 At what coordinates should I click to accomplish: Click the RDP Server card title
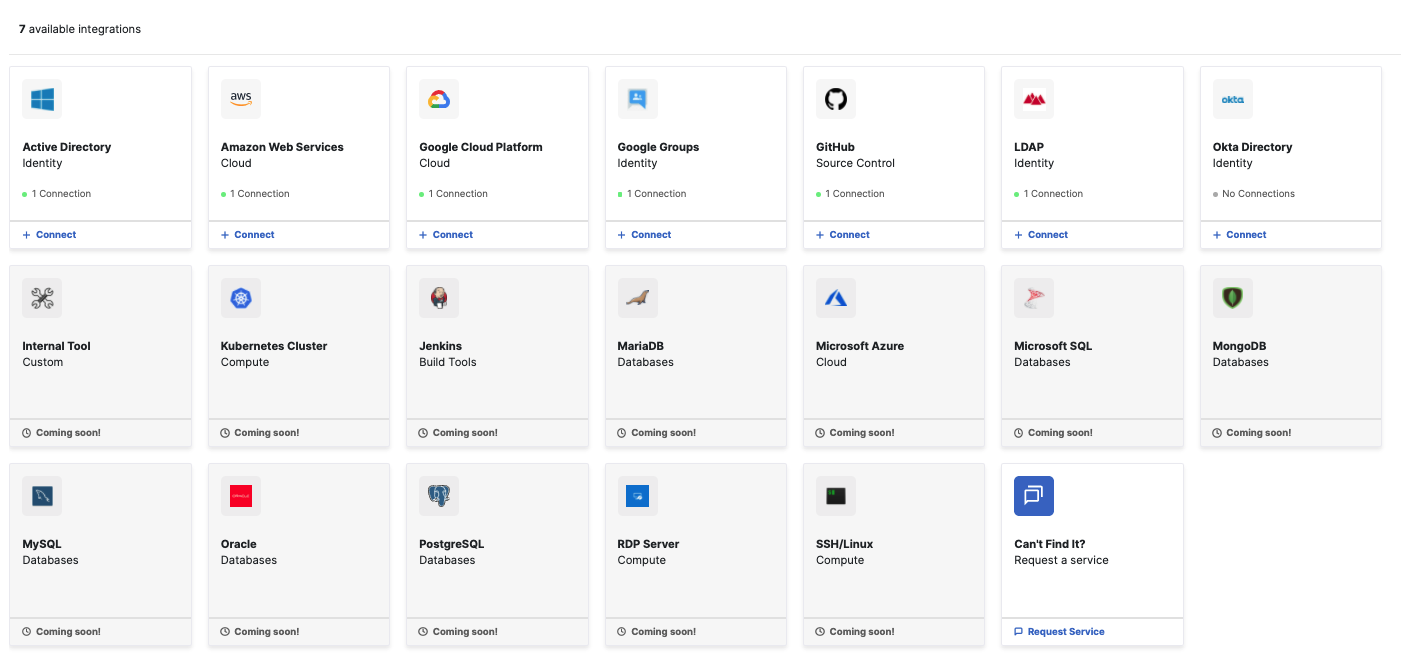tap(649, 544)
